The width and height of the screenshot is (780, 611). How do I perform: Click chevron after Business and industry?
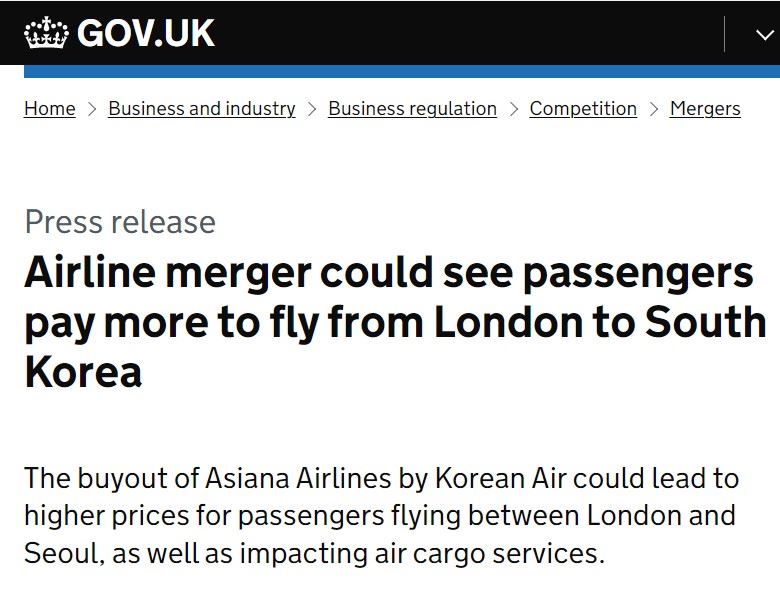[312, 109]
